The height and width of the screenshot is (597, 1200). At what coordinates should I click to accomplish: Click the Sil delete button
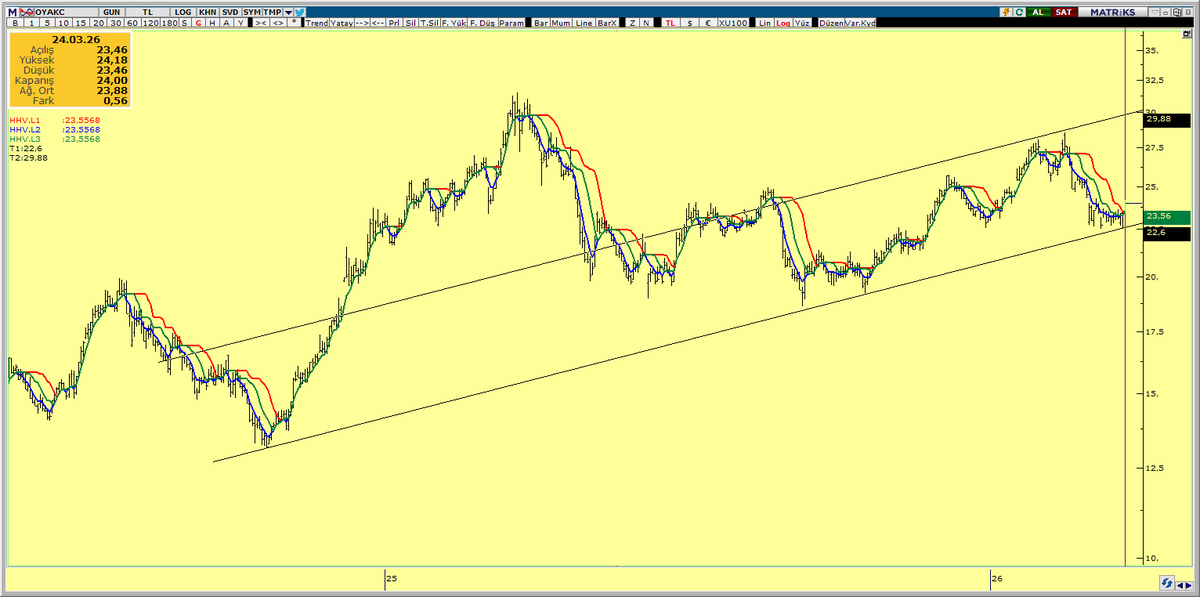411,23
